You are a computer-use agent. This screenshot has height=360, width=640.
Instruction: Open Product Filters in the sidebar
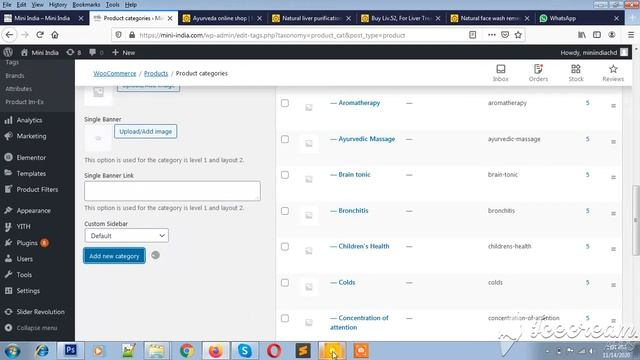(37, 189)
